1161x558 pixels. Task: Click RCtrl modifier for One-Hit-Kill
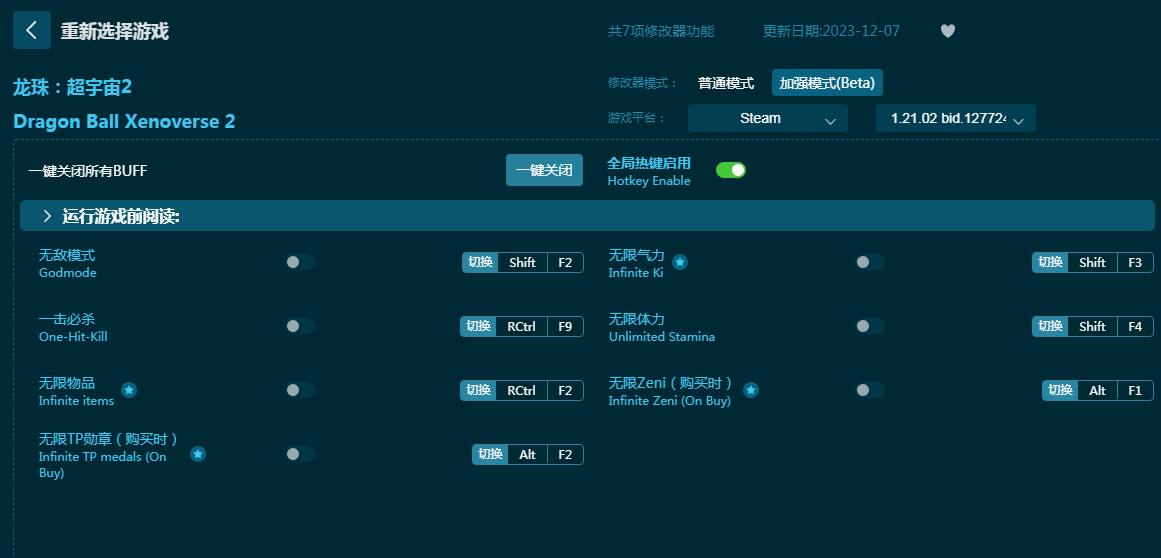pyautogui.click(x=522, y=326)
